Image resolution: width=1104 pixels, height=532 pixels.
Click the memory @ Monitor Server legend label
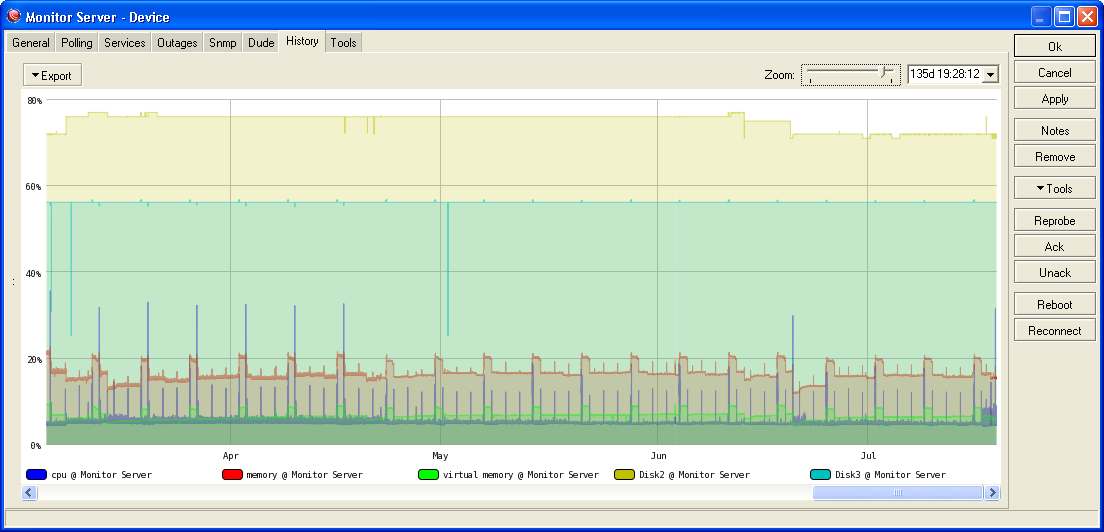(305, 475)
